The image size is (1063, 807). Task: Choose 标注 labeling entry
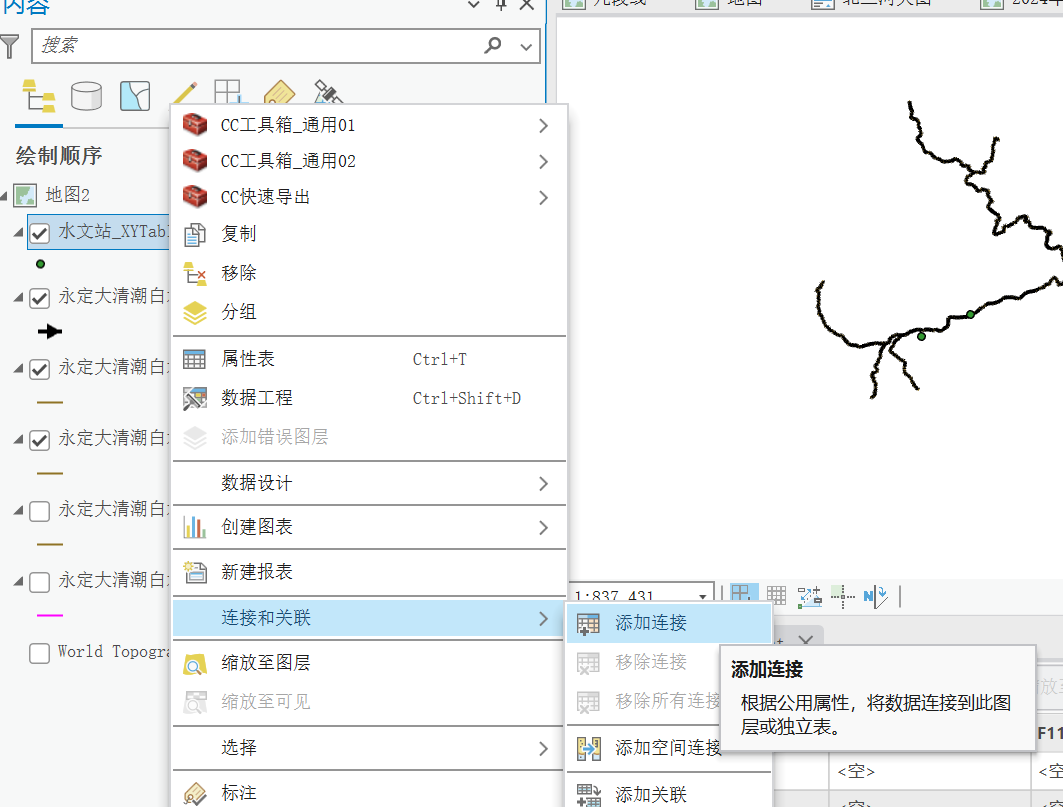pos(369,792)
